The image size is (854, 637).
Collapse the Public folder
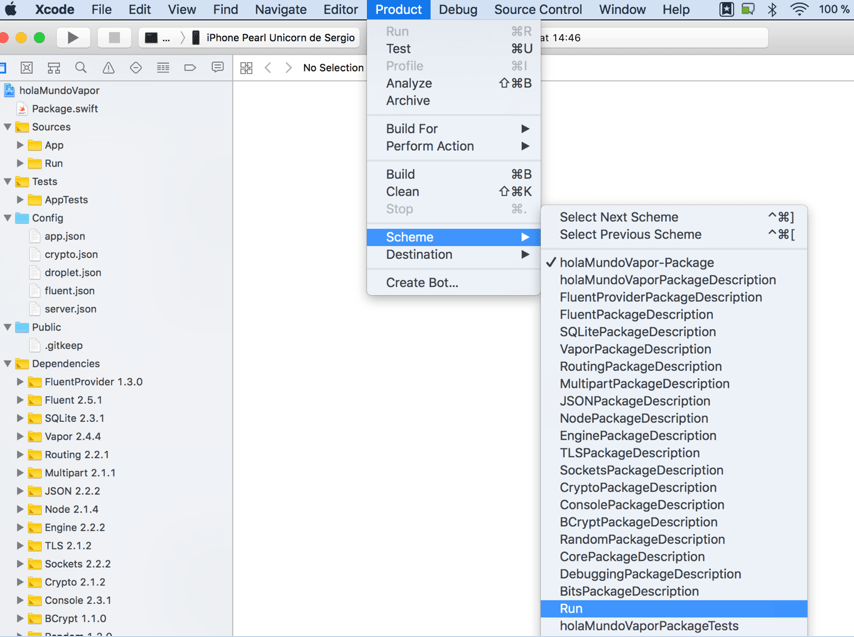[8, 327]
